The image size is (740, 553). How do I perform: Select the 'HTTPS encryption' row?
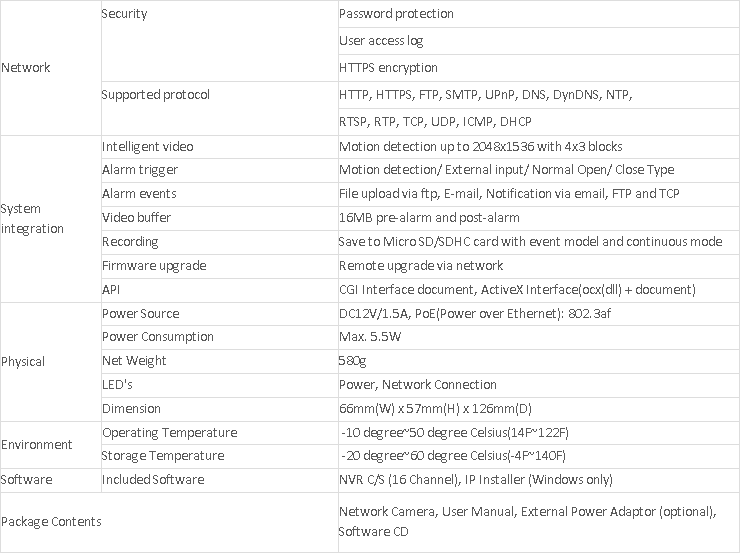[388, 68]
